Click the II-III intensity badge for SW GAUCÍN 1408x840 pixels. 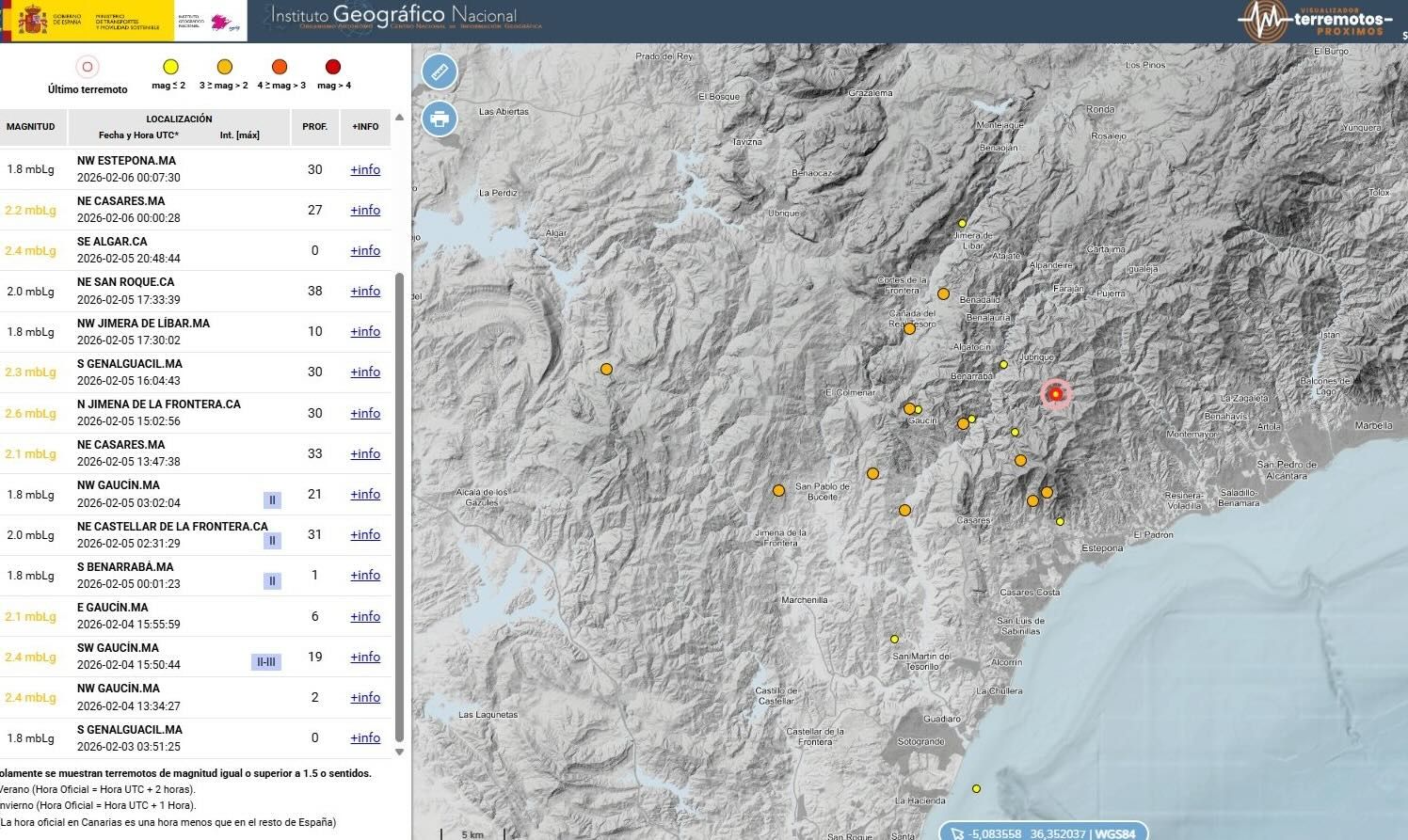[265, 661]
